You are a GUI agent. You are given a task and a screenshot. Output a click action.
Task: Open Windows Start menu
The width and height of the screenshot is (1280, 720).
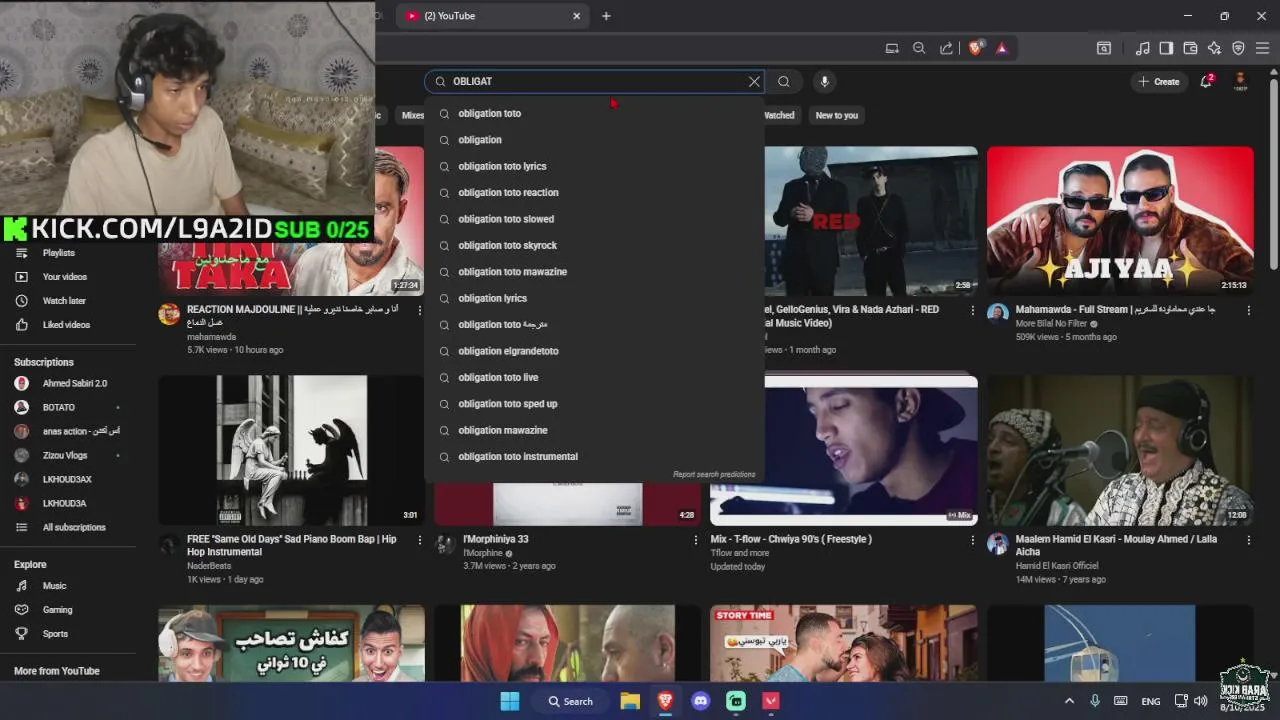(x=510, y=701)
